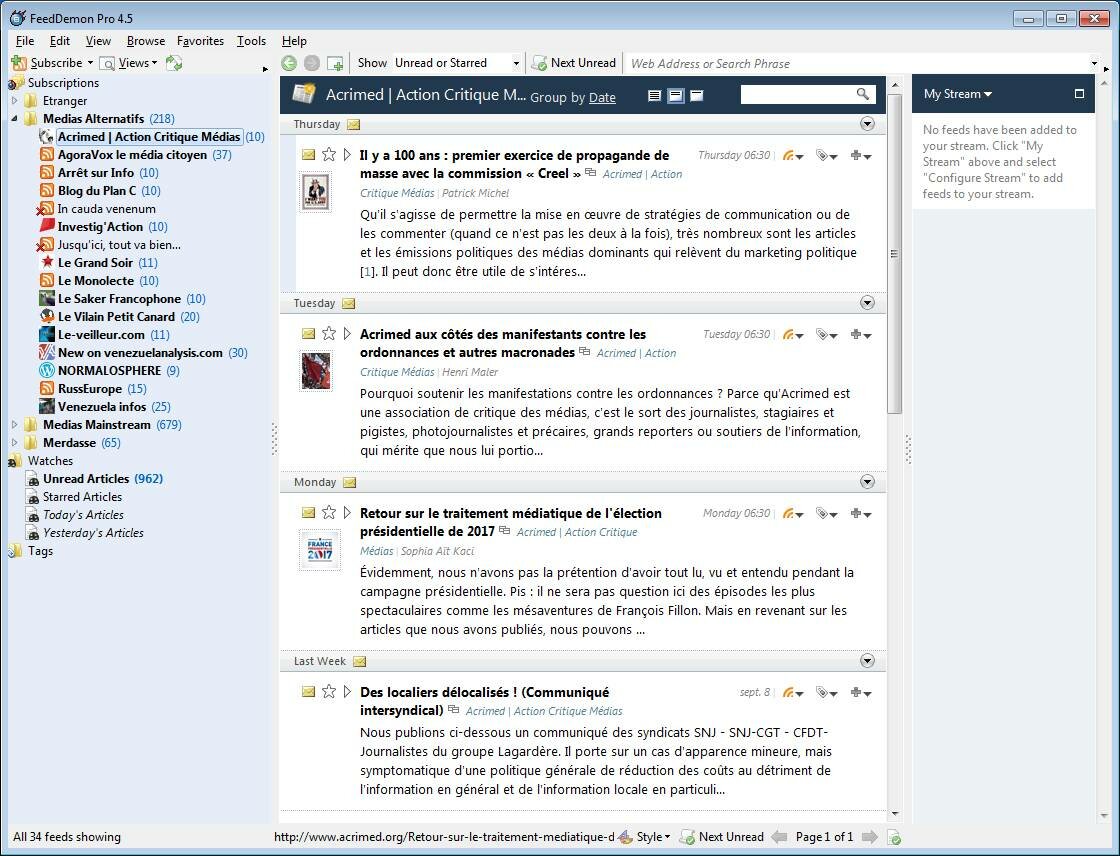This screenshot has height=856, width=1120.
Task: Open the Edit menu
Action: tap(59, 41)
